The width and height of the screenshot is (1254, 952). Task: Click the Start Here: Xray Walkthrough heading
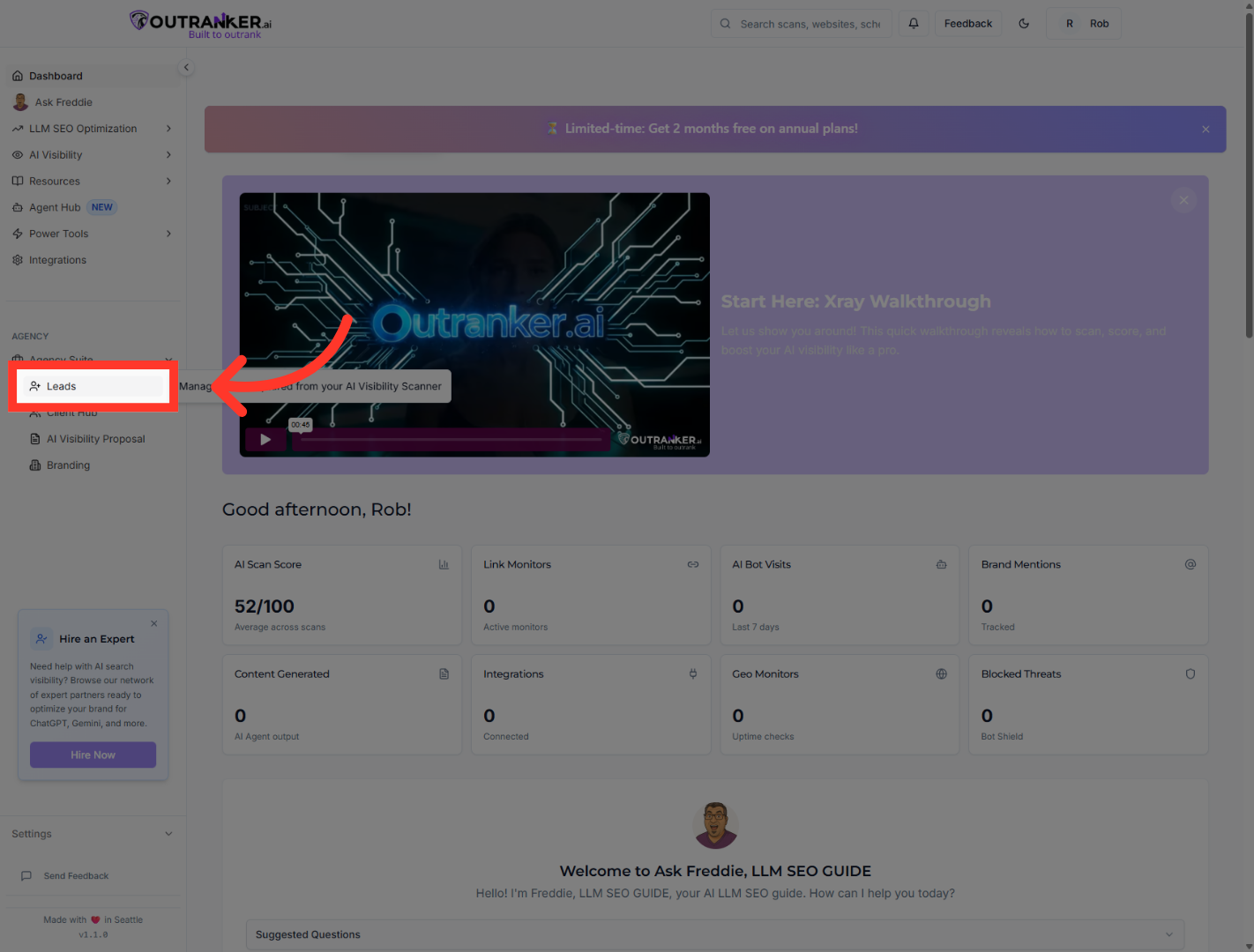(856, 301)
